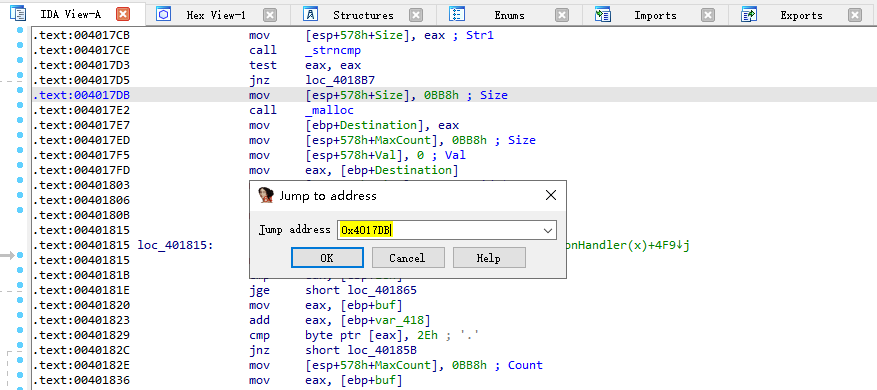Open Help in Jump to address dialog
This screenshot has height=390, width=877.
[489, 258]
